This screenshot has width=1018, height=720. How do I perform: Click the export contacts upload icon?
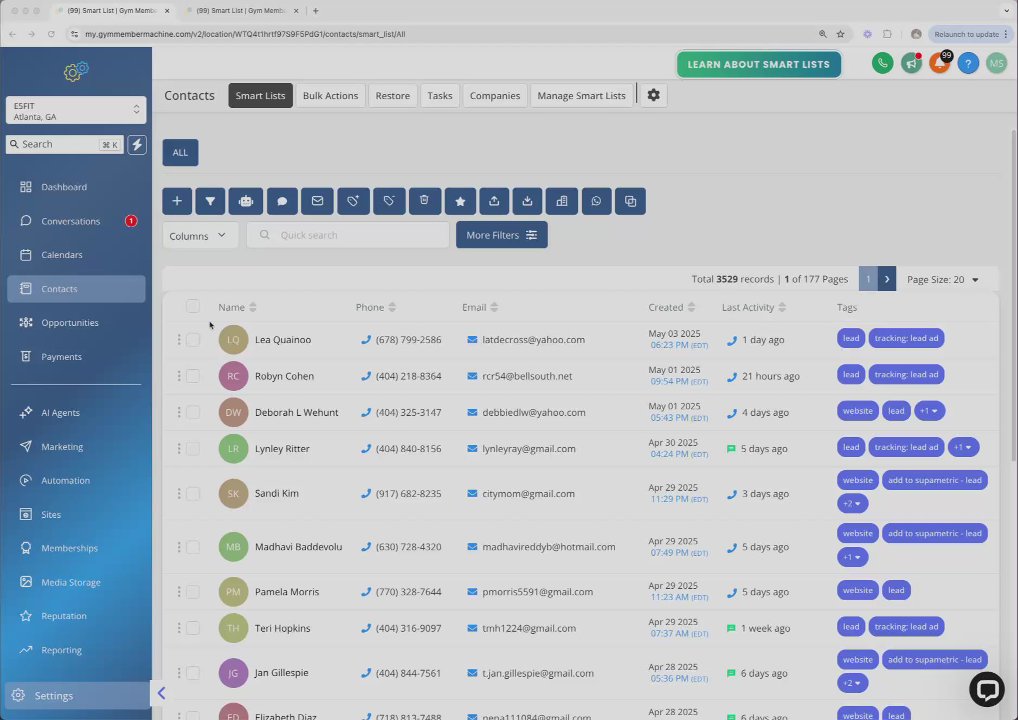pos(494,201)
